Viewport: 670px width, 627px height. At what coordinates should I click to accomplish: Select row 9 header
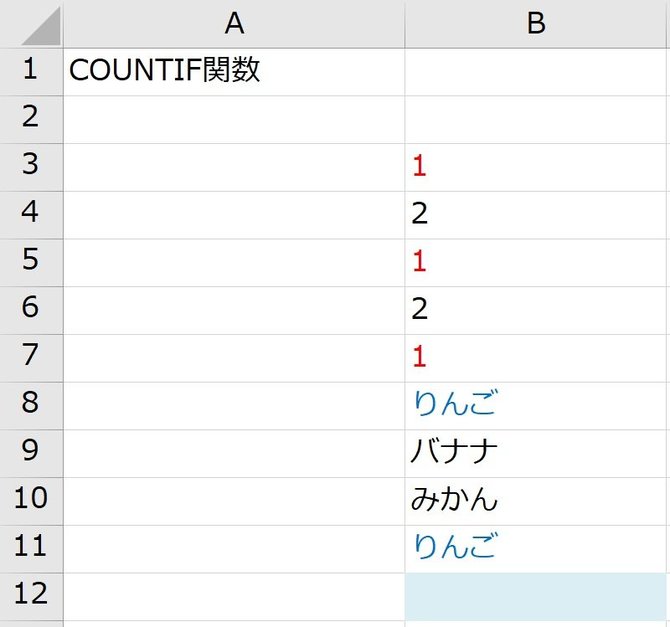click(x=31, y=454)
